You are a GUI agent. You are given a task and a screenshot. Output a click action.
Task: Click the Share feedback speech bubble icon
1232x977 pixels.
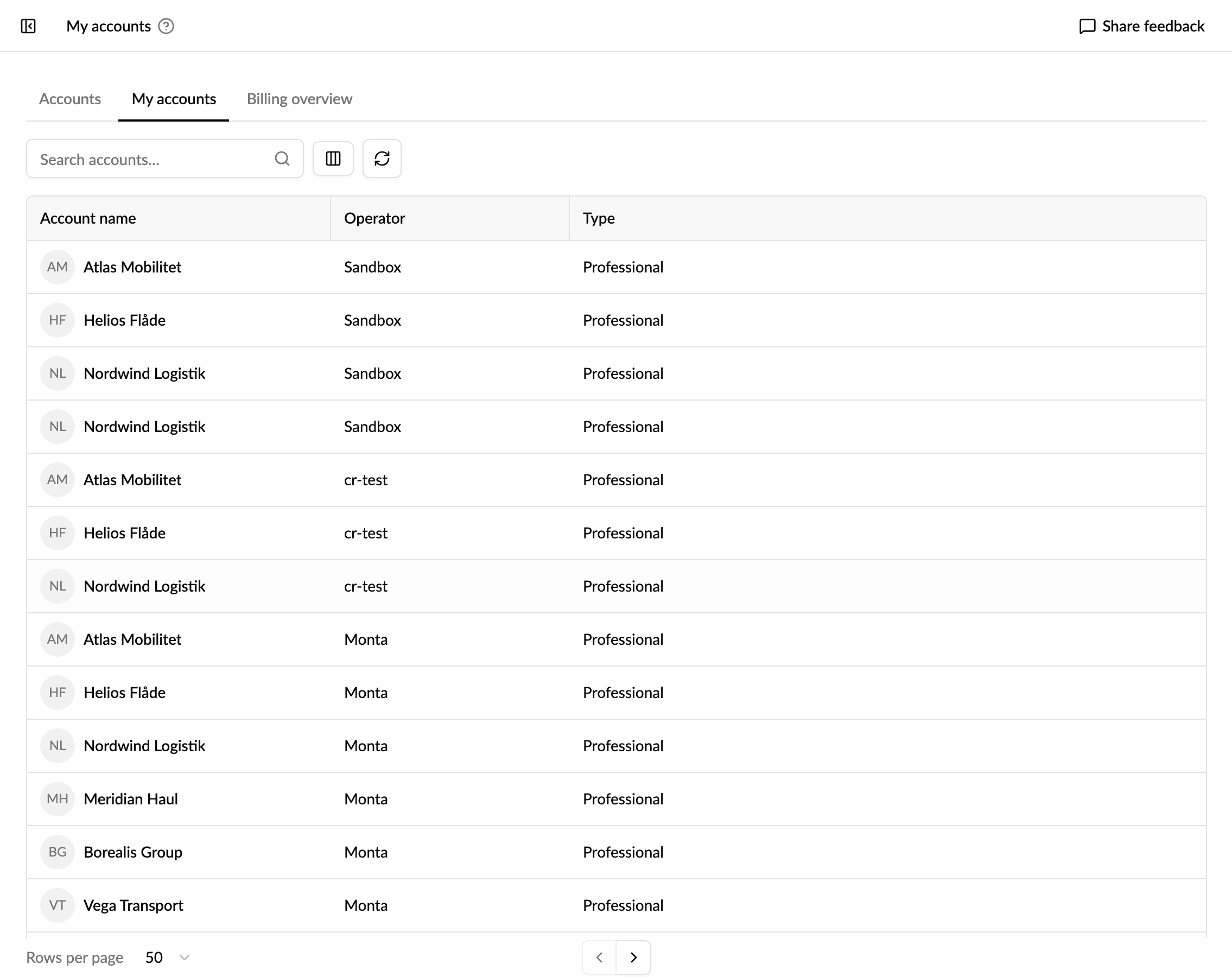tap(1087, 26)
